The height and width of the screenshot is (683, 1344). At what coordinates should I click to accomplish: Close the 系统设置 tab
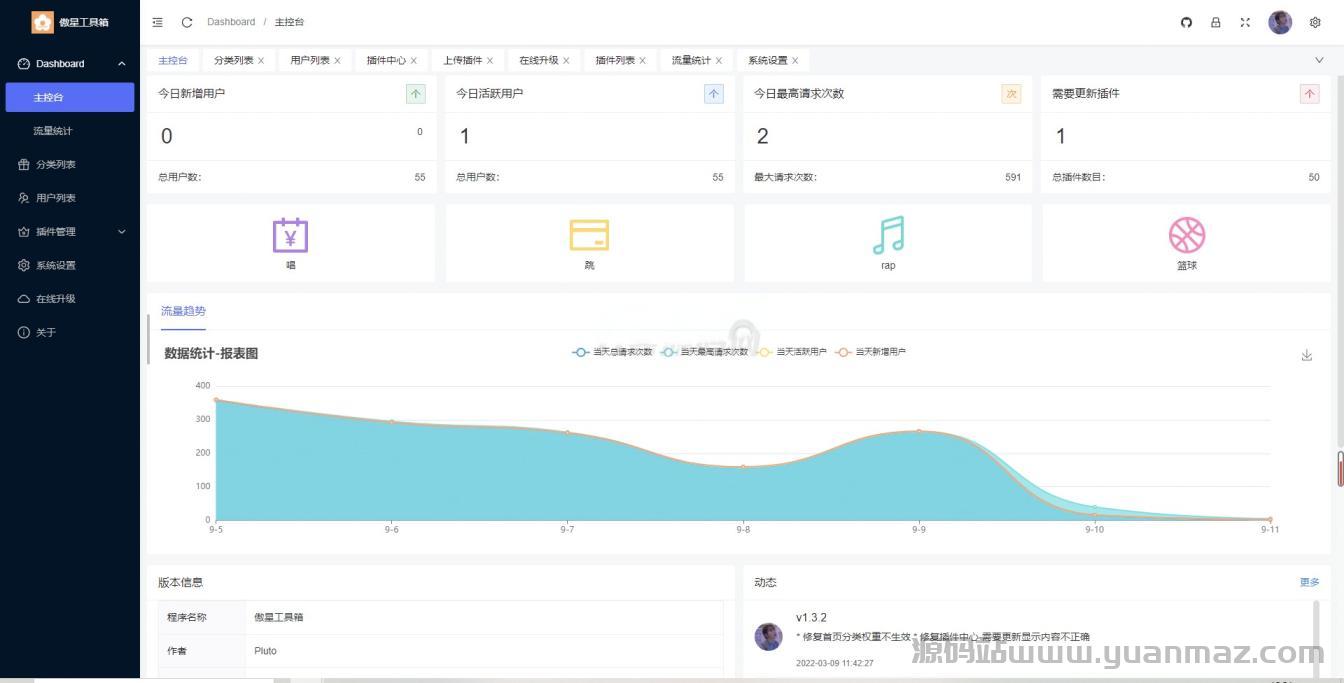(x=795, y=61)
